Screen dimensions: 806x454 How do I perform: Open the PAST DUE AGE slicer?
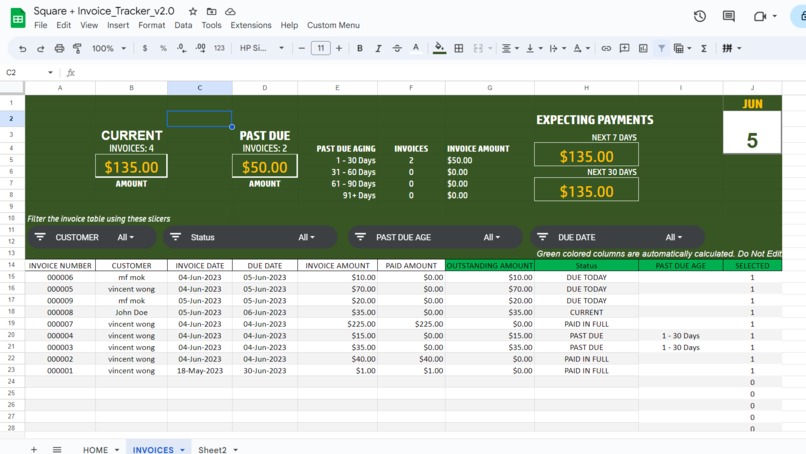click(435, 237)
